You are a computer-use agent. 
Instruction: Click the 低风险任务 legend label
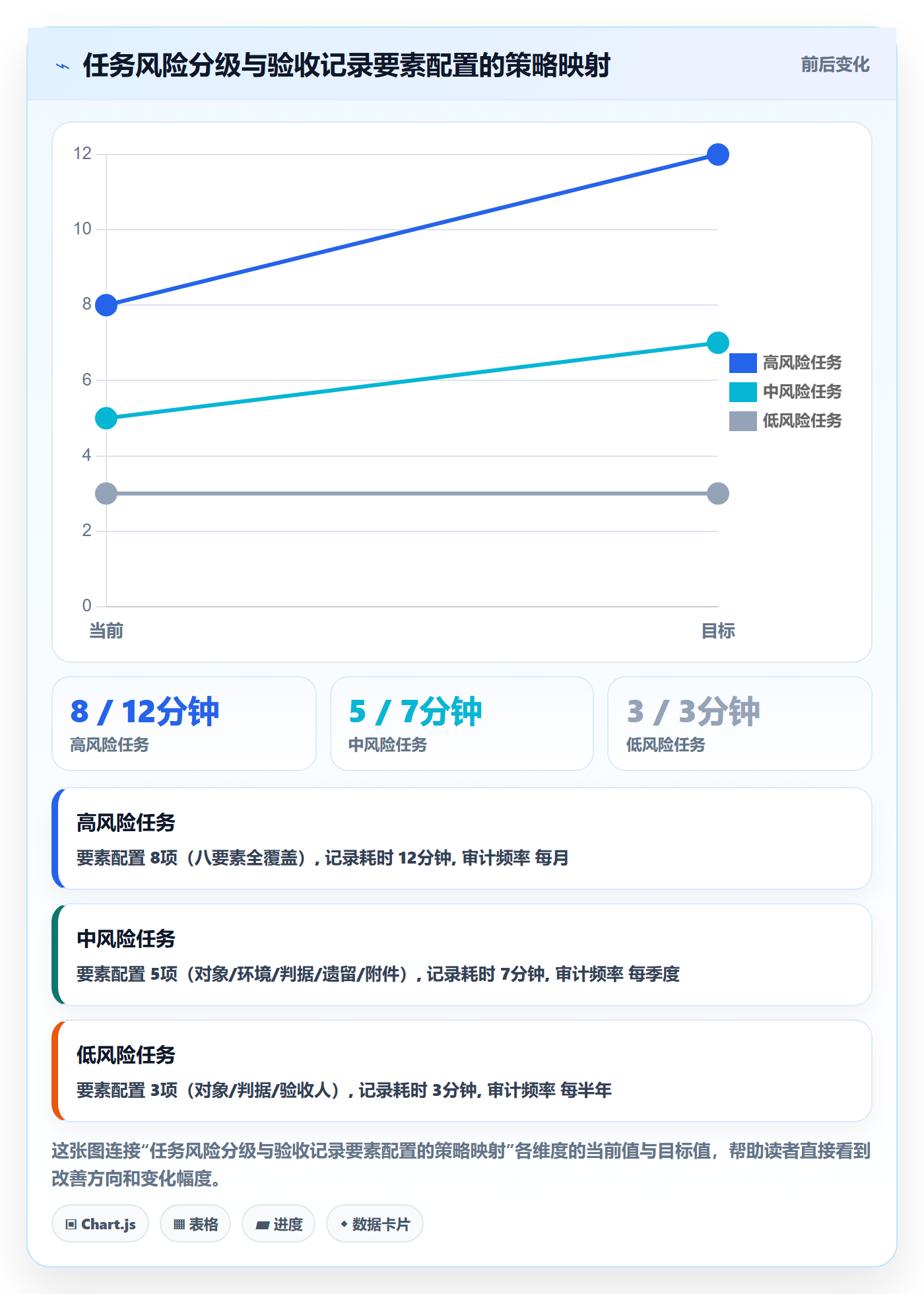(x=802, y=421)
